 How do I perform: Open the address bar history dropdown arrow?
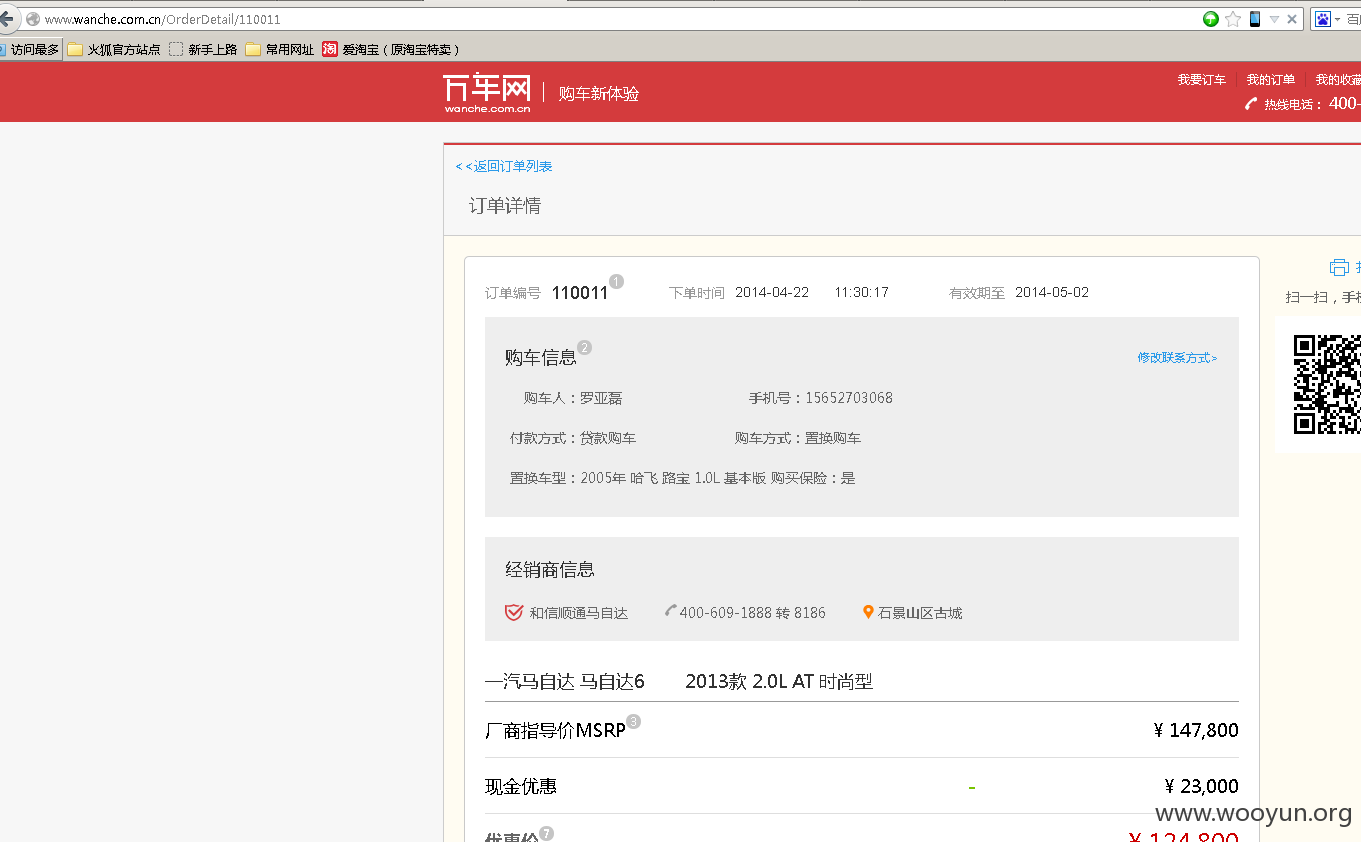1274,19
